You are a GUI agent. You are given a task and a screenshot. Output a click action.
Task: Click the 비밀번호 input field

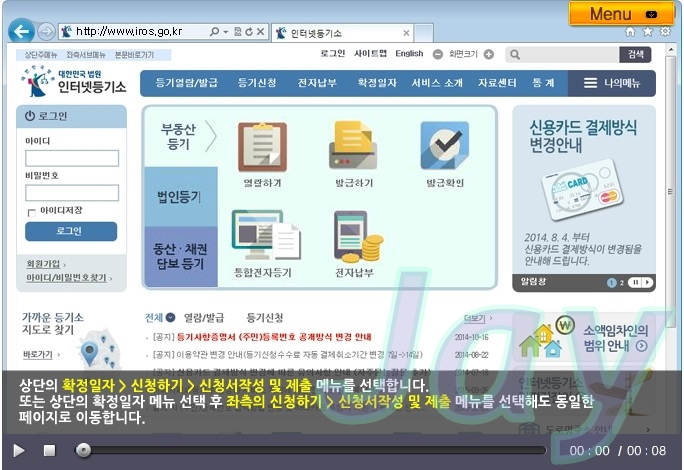[x=72, y=192]
